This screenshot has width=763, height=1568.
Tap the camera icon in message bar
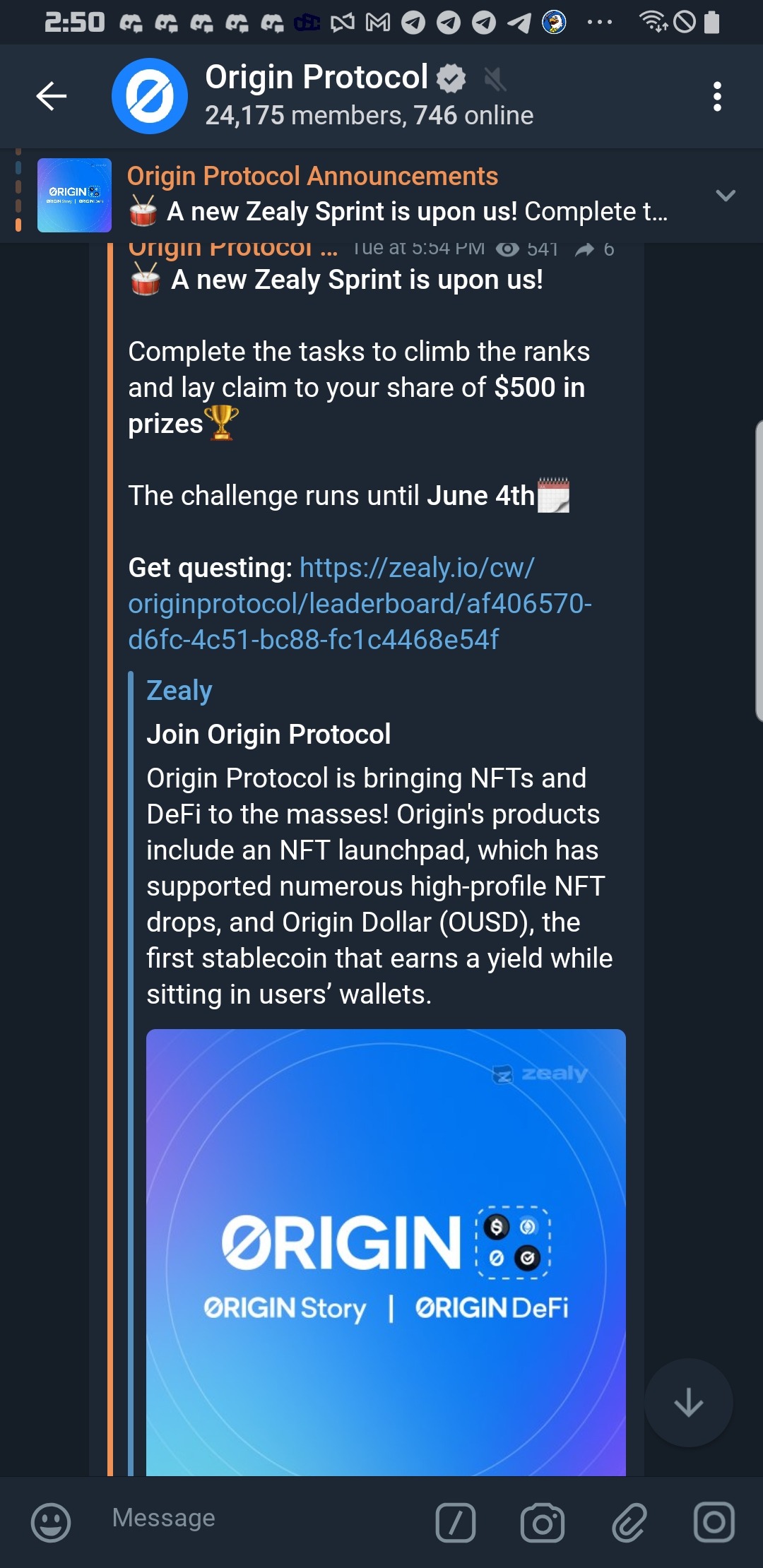[x=542, y=1522]
